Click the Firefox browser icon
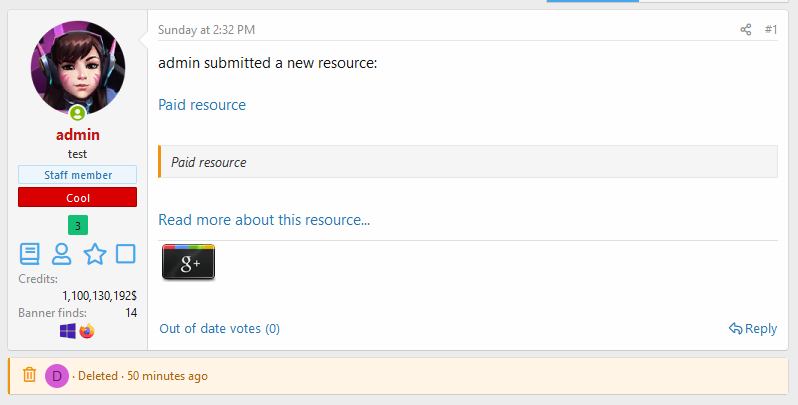The height and width of the screenshot is (405, 798). coord(86,330)
